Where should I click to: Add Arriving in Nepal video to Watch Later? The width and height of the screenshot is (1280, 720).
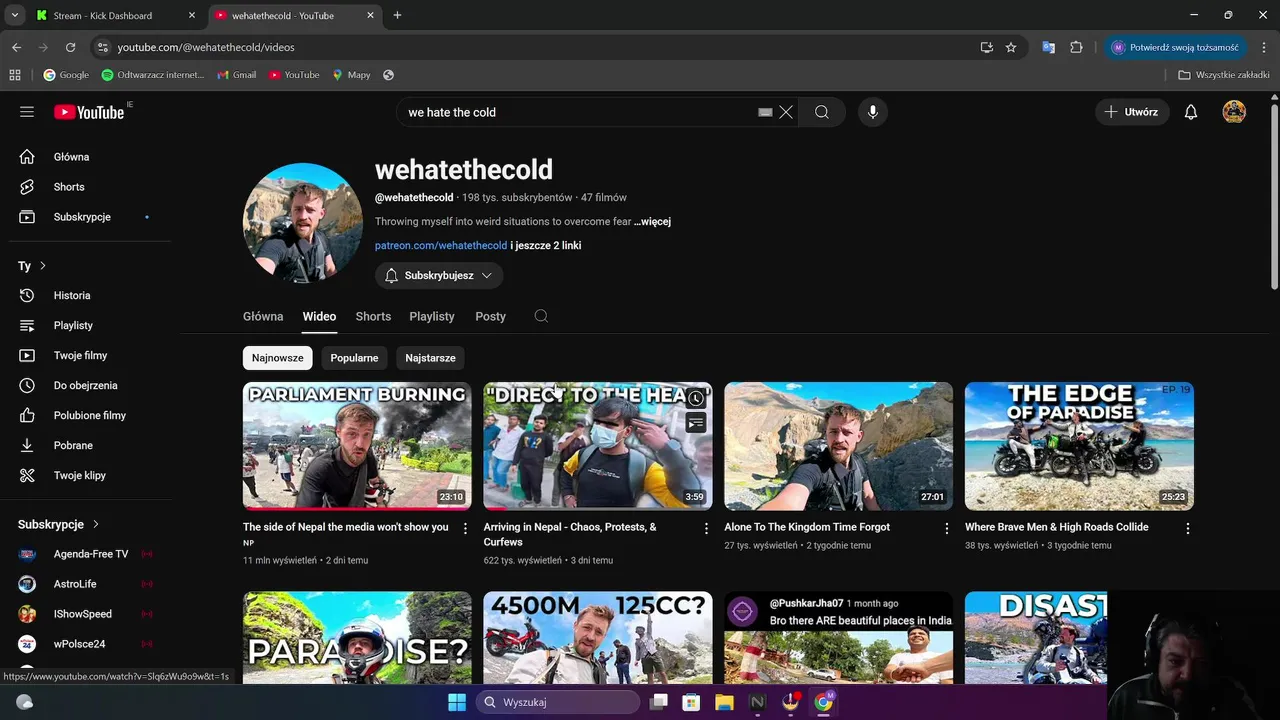pyautogui.click(x=696, y=398)
